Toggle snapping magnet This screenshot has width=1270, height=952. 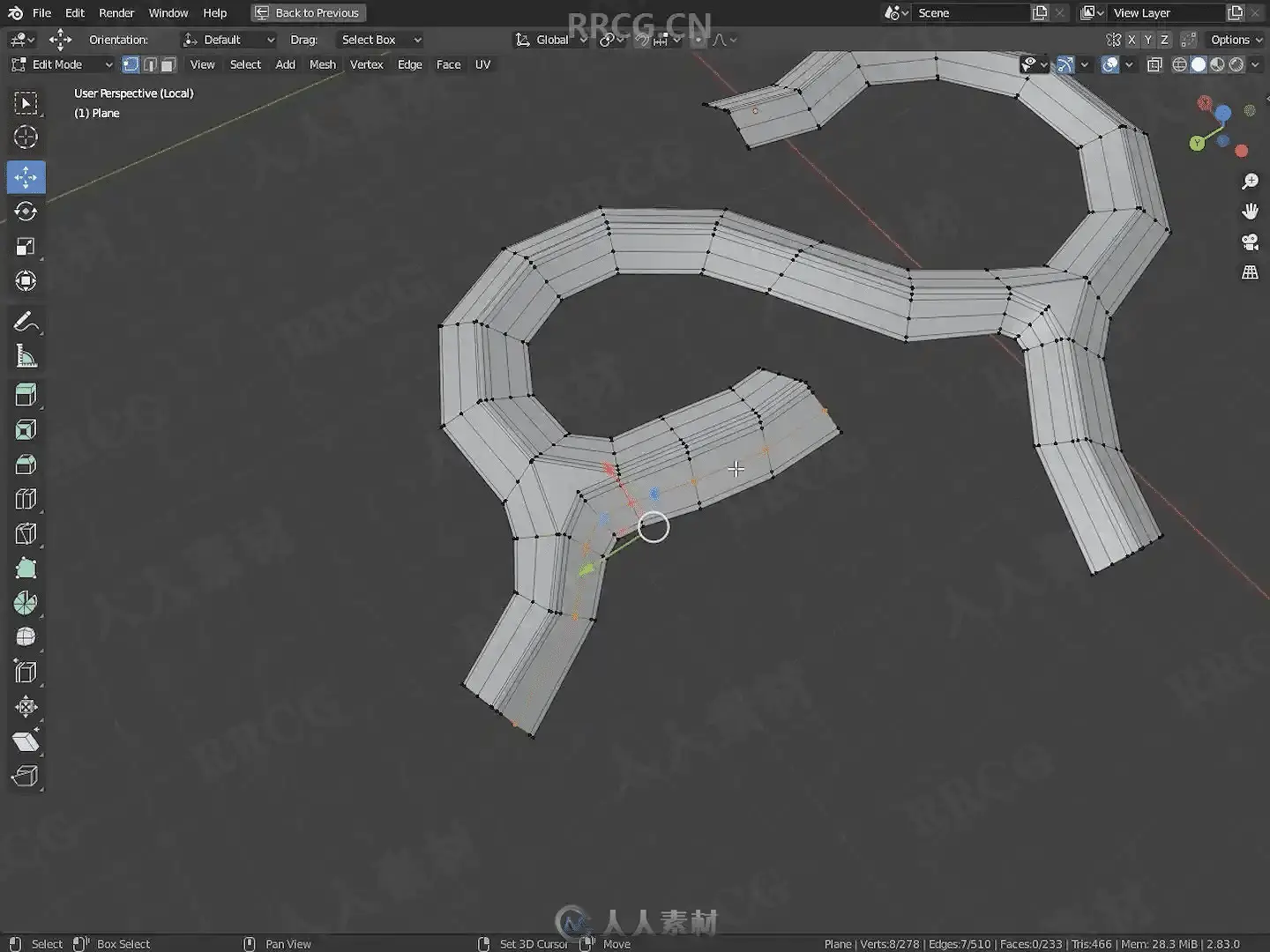coord(643,40)
